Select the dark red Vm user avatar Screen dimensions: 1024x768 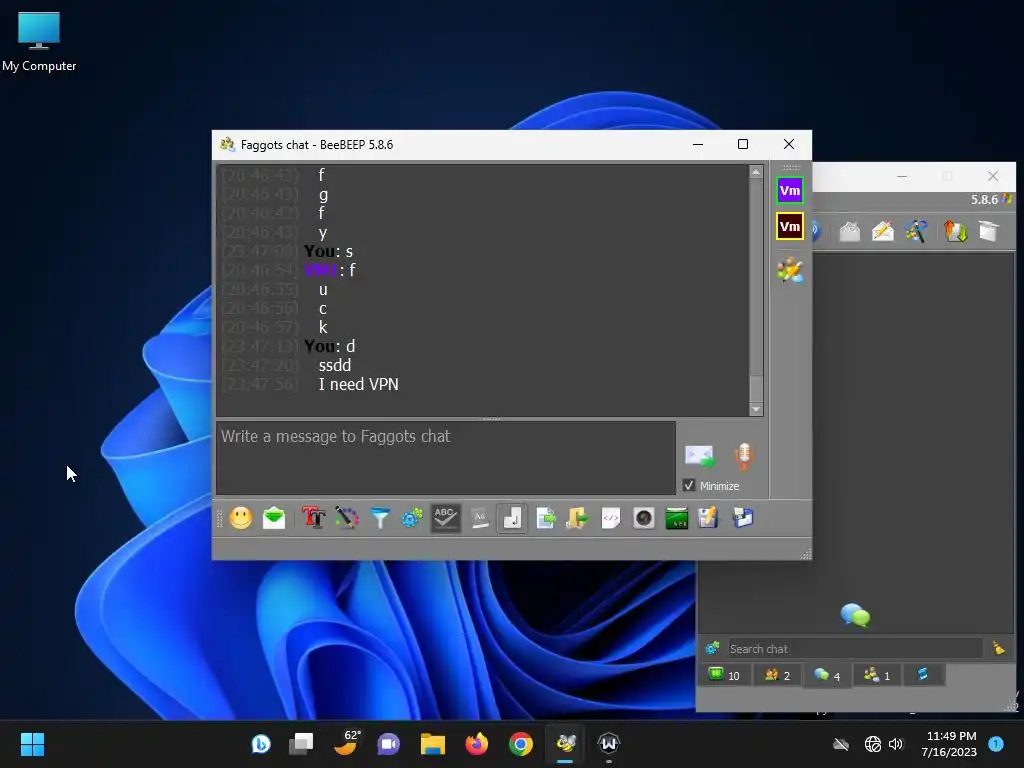(x=790, y=227)
